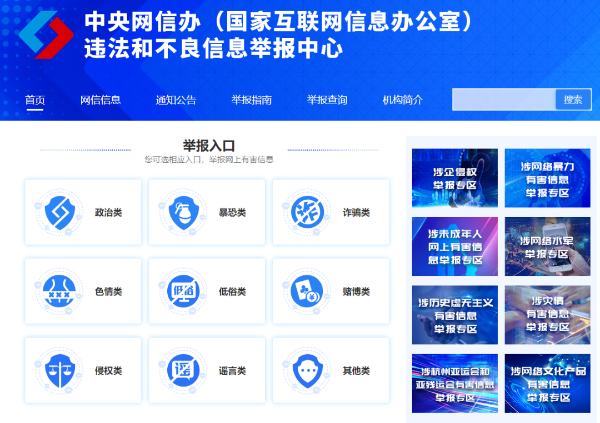Open the 涉企侵权举报专区 banner
Viewport: 600px width, 423px height.
point(455,178)
